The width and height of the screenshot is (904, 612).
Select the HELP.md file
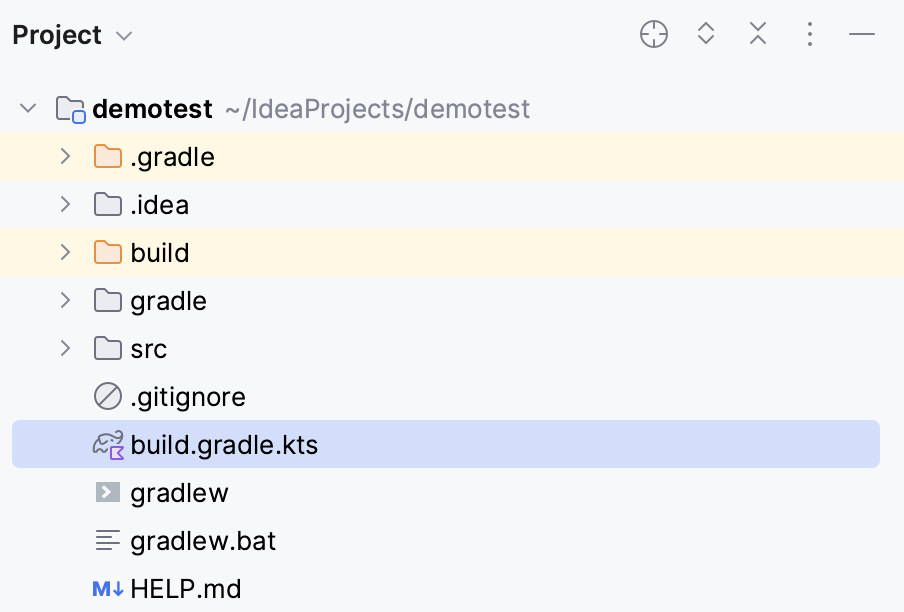click(186, 589)
